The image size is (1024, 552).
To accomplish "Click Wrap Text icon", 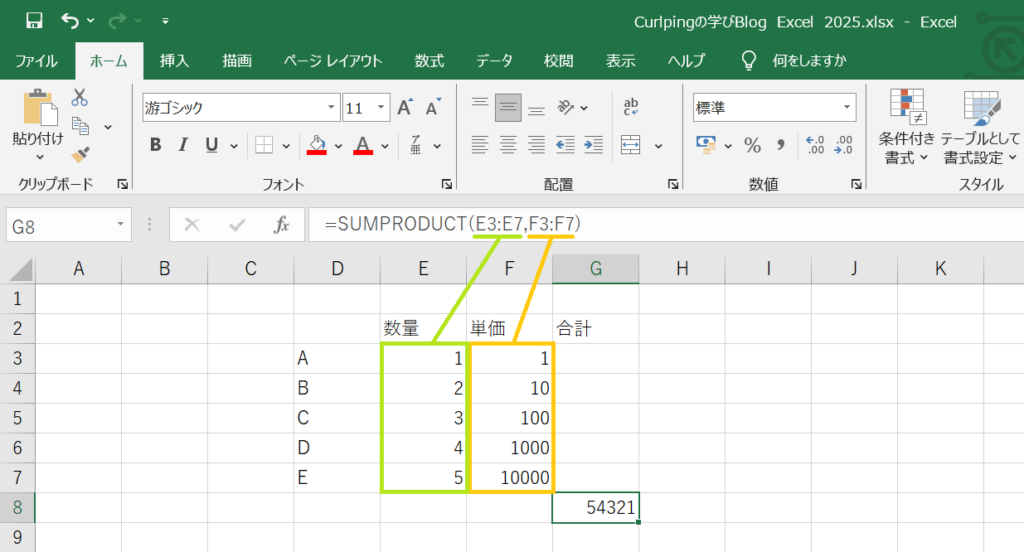I will (631, 107).
